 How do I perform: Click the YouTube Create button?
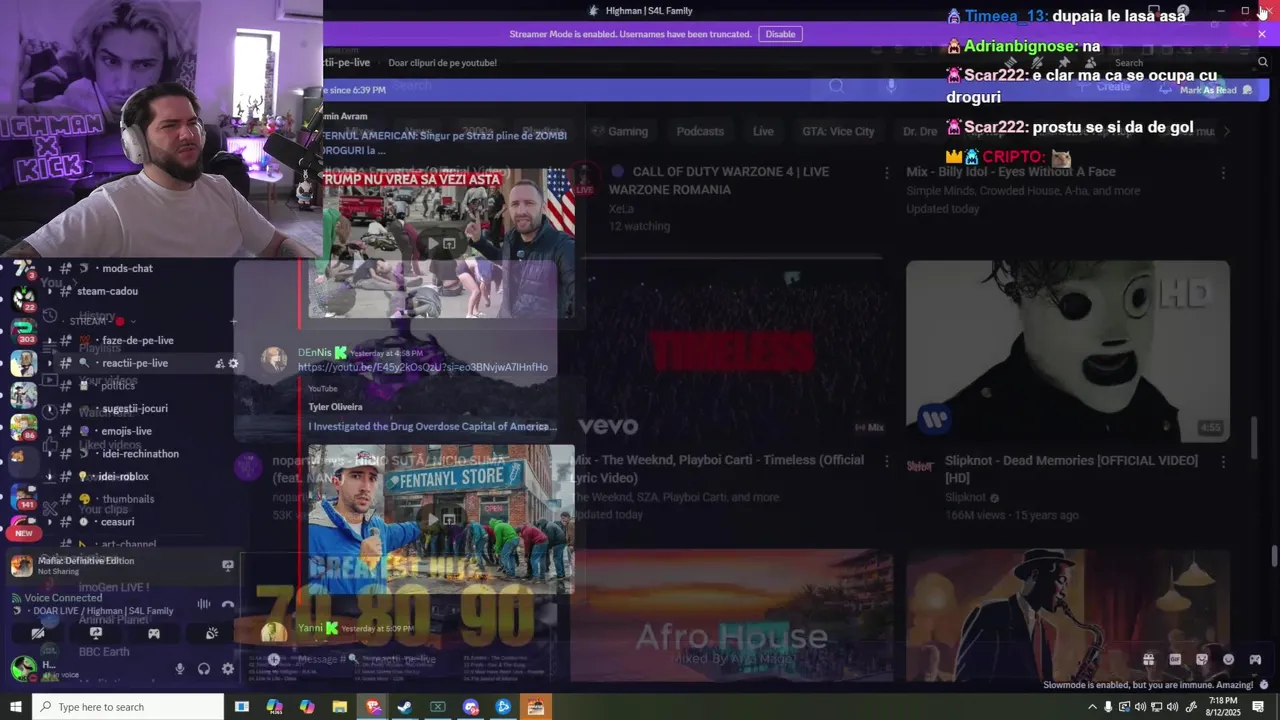tap(1104, 87)
